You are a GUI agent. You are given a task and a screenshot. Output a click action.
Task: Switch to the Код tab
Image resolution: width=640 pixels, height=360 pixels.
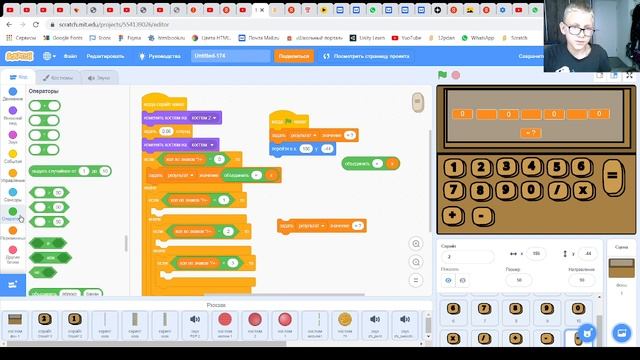(x=18, y=77)
